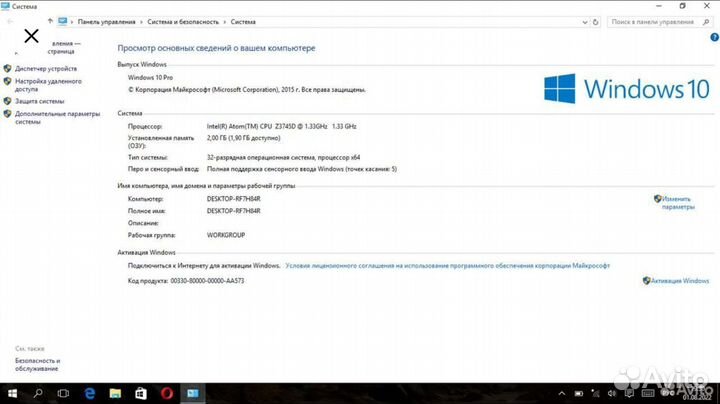Open Device Manager link (Диспетчер устройств)
The height and width of the screenshot is (404, 720).
[x=46, y=68]
